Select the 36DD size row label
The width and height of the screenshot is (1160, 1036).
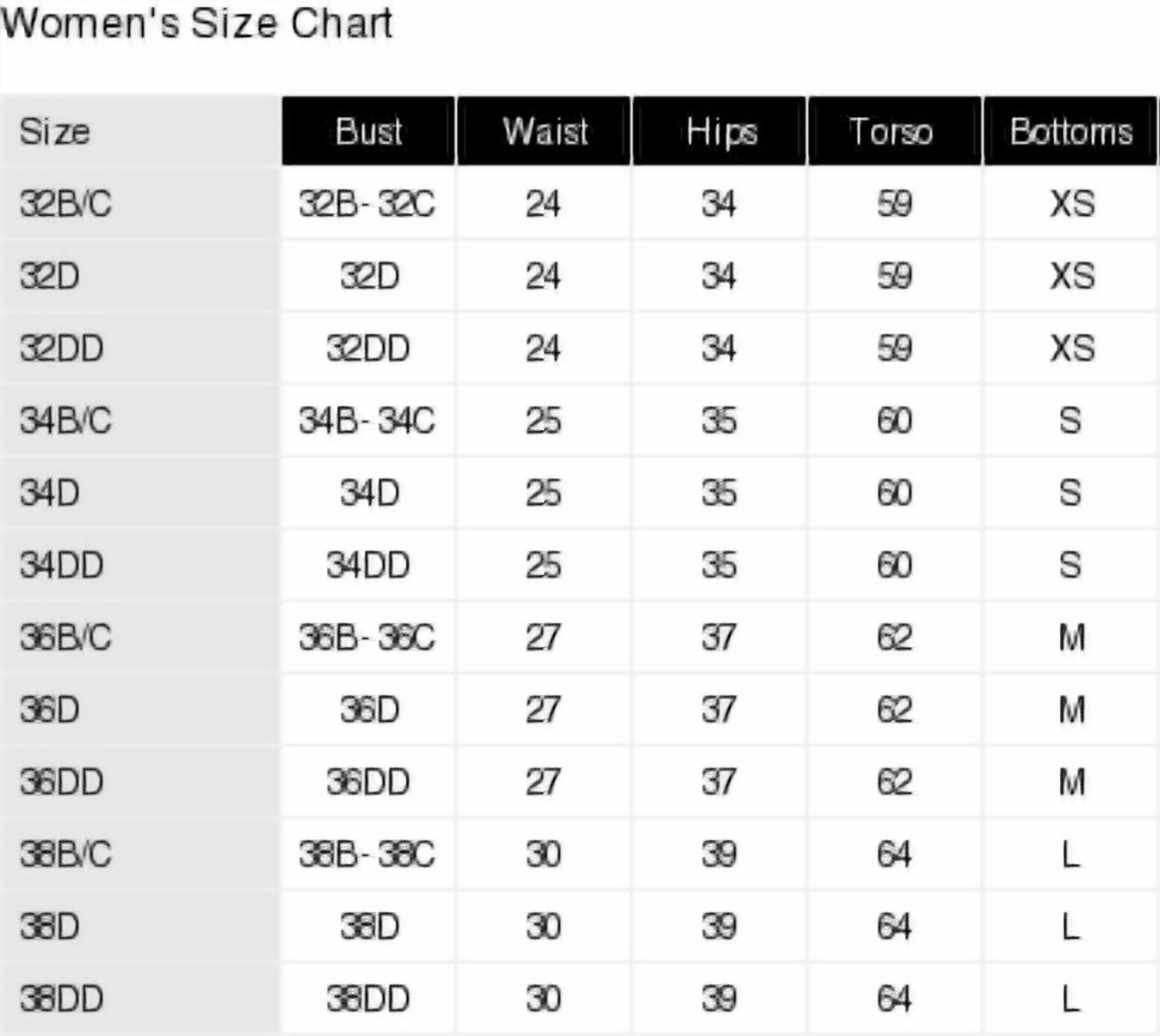(x=62, y=782)
